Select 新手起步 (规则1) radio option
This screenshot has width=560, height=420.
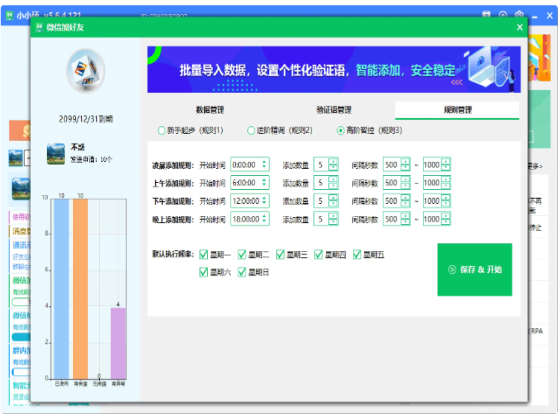pyautogui.click(x=161, y=130)
